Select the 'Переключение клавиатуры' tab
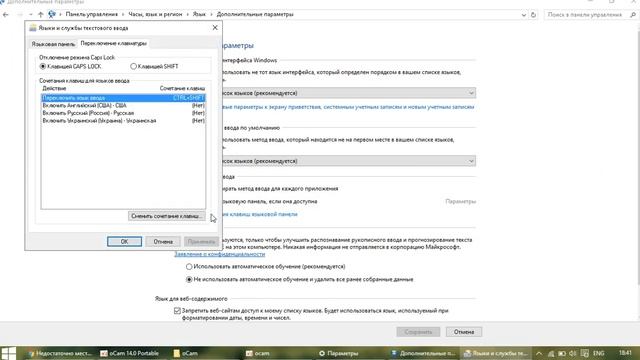The height and width of the screenshot is (360, 640). pyautogui.click(x=113, y=43)
